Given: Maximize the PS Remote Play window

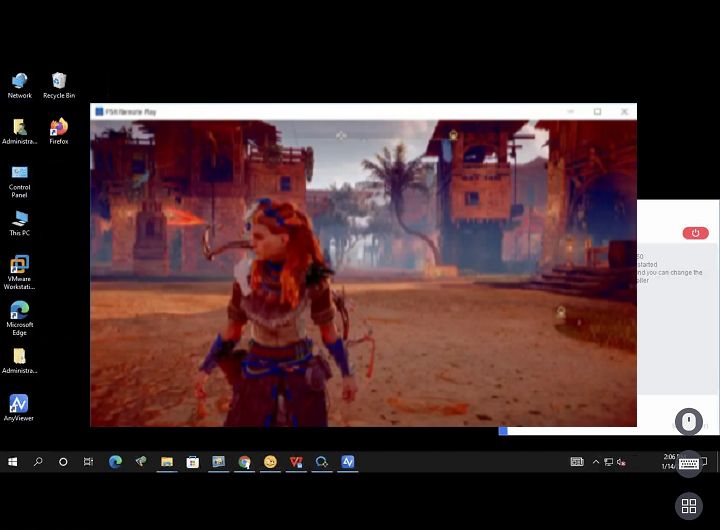Looking at the screenshot, I should tap(597, 112).
